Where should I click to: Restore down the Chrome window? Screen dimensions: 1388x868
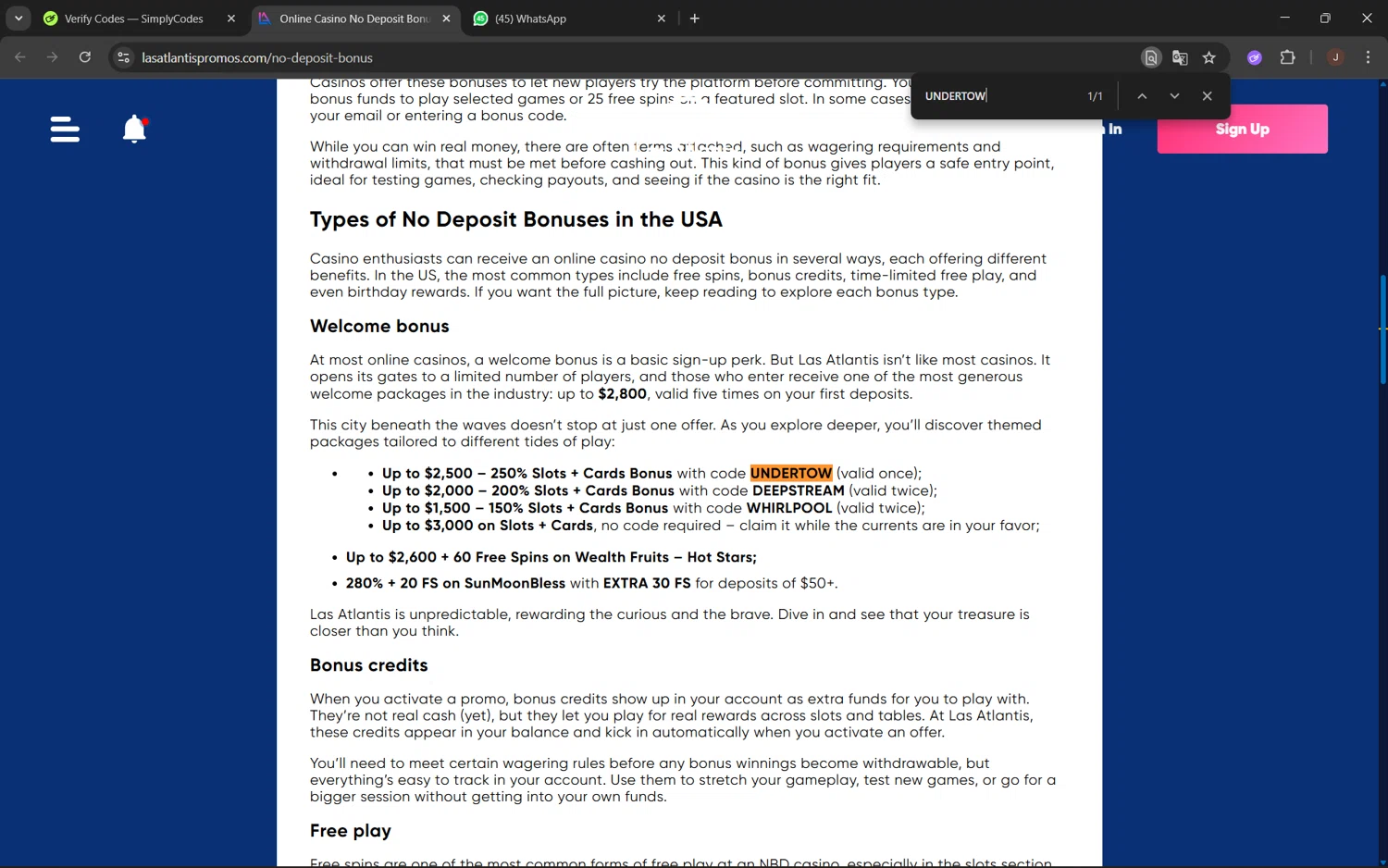1325,19
